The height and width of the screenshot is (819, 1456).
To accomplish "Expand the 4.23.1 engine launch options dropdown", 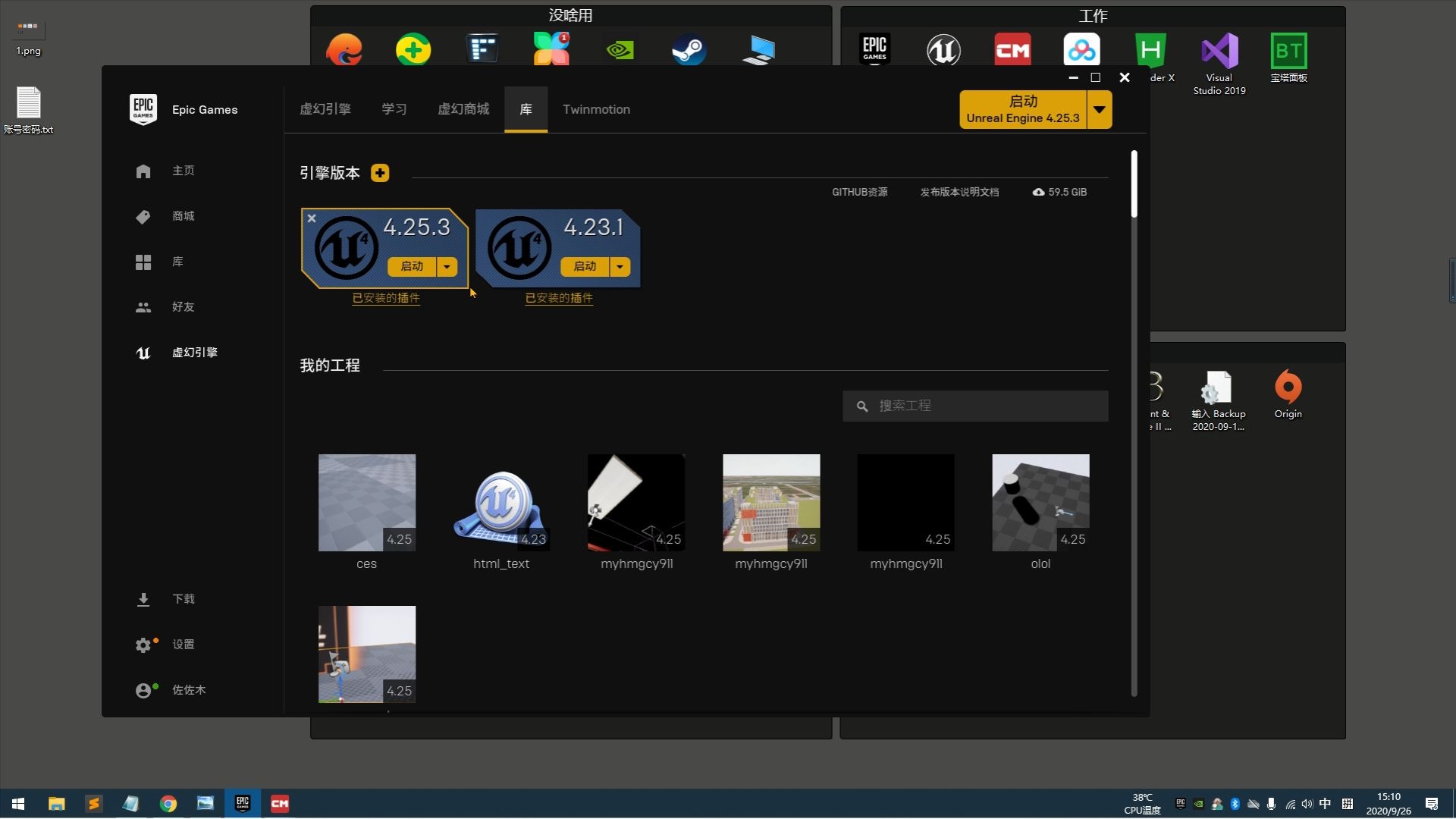I will tap(620, 266).
